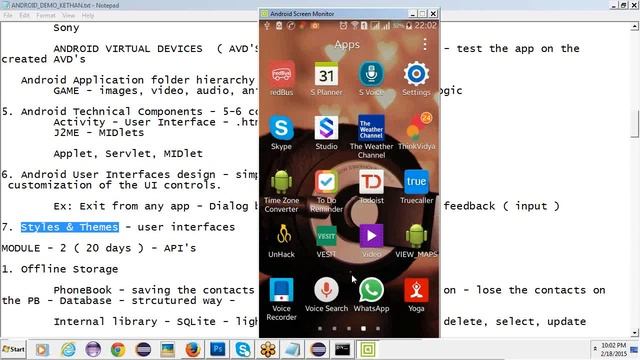Open the To Do Reminder app

coord(326,182)
